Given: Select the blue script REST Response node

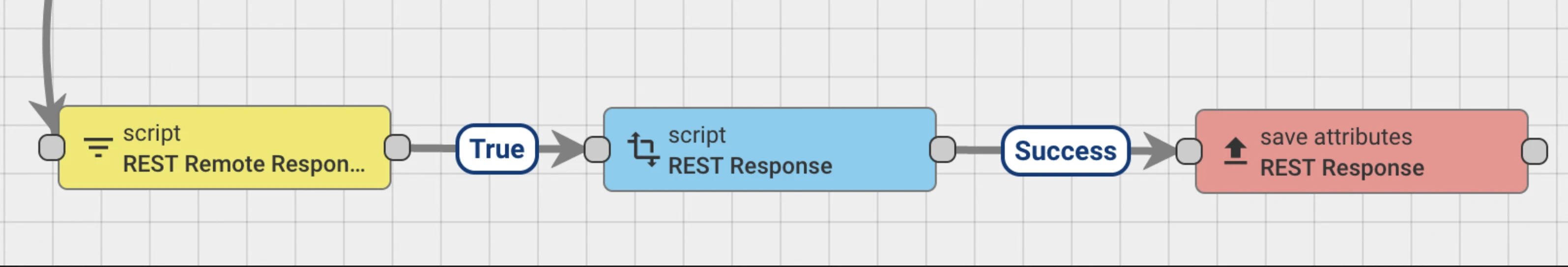Looking at the screenshot, I should pyautogui.click(x=769, y=150).
